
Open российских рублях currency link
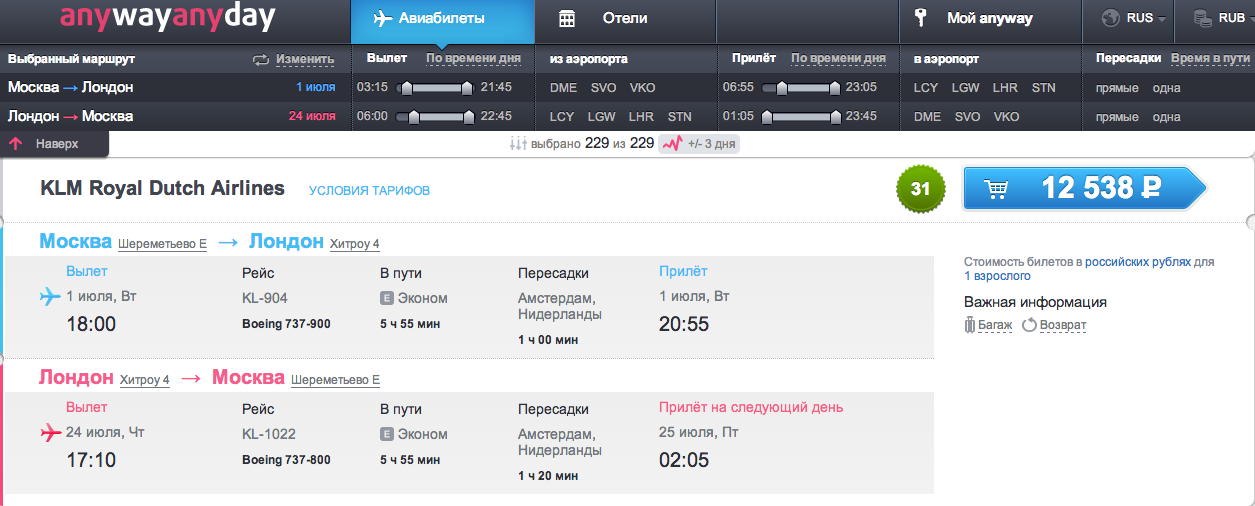pos(1138,261)
